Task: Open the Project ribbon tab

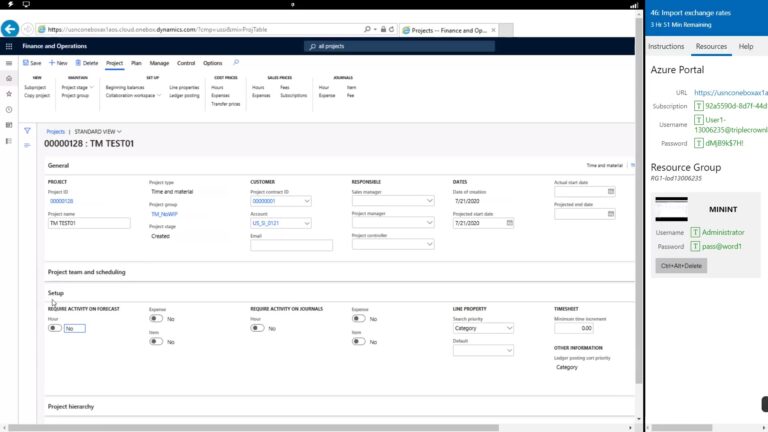Action: (115, 63)
